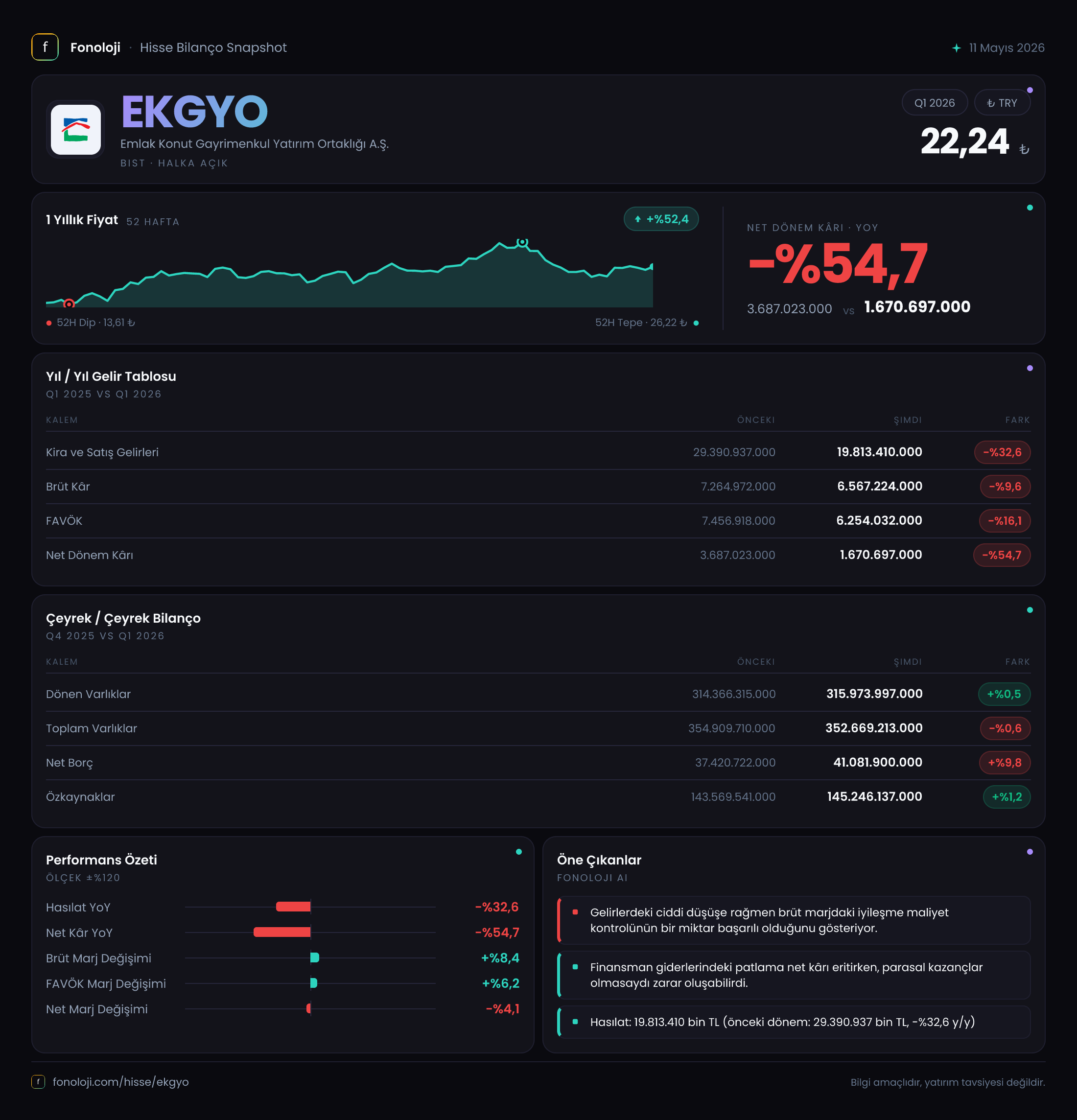Click the green dot on Performans Özeti card
The image size is (1077, 1120).
click(519, 851)
